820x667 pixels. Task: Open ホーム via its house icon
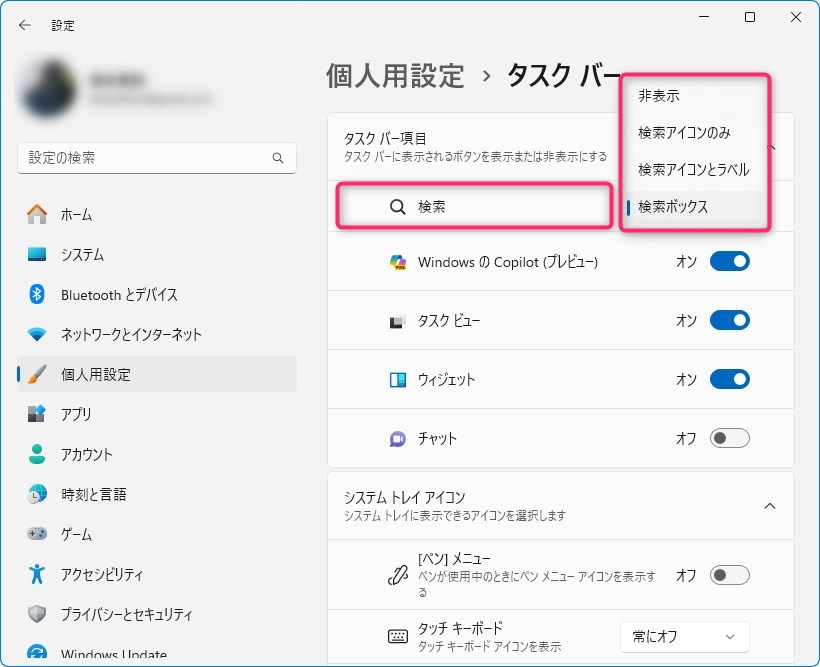37,214
